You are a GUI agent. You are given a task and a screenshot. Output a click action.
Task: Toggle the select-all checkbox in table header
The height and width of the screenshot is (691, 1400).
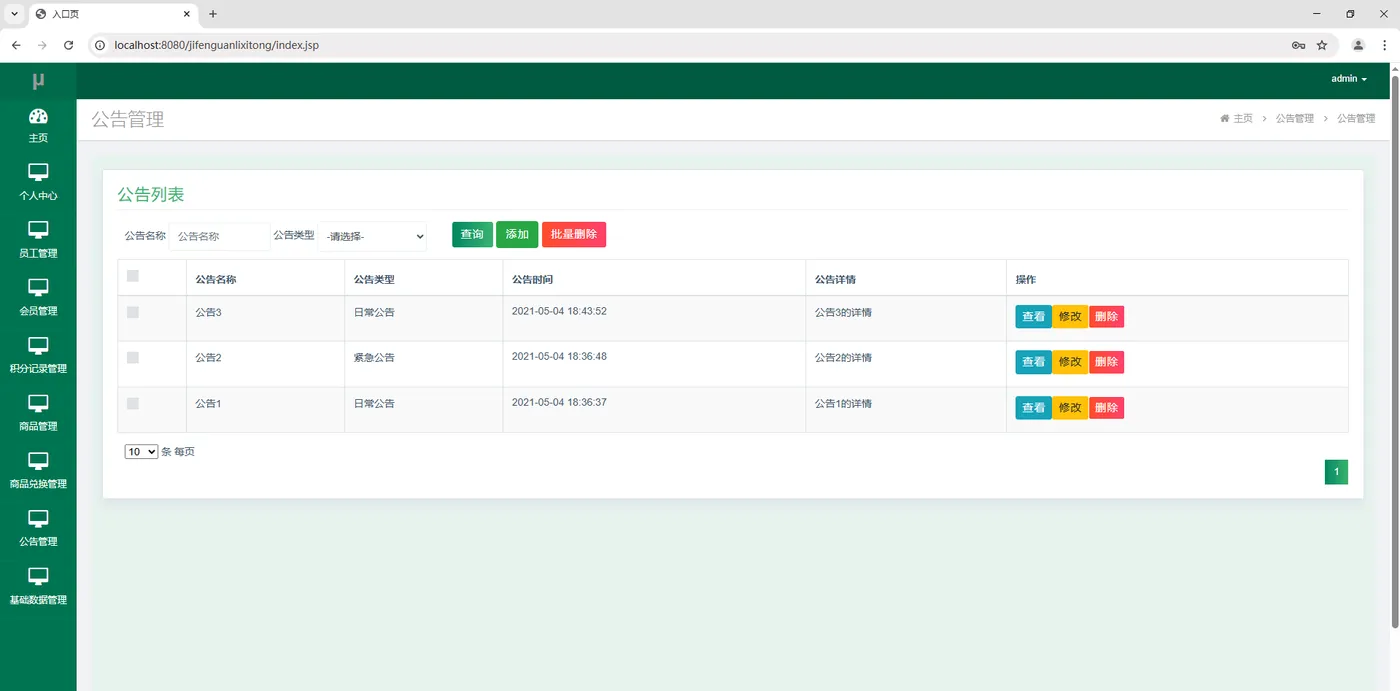(x=133, y=276)
